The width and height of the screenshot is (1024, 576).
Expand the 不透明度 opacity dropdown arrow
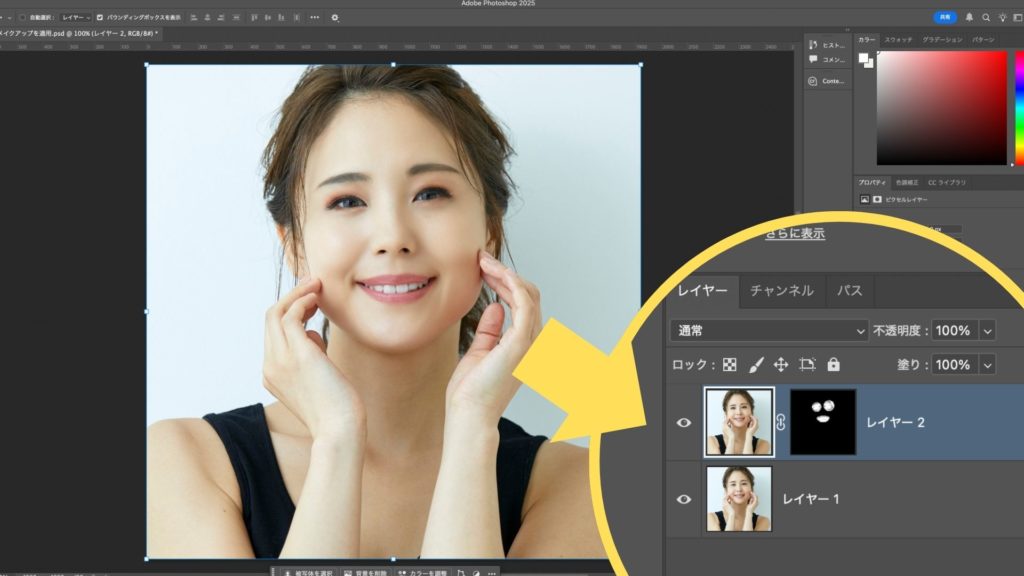coord(987,330)
